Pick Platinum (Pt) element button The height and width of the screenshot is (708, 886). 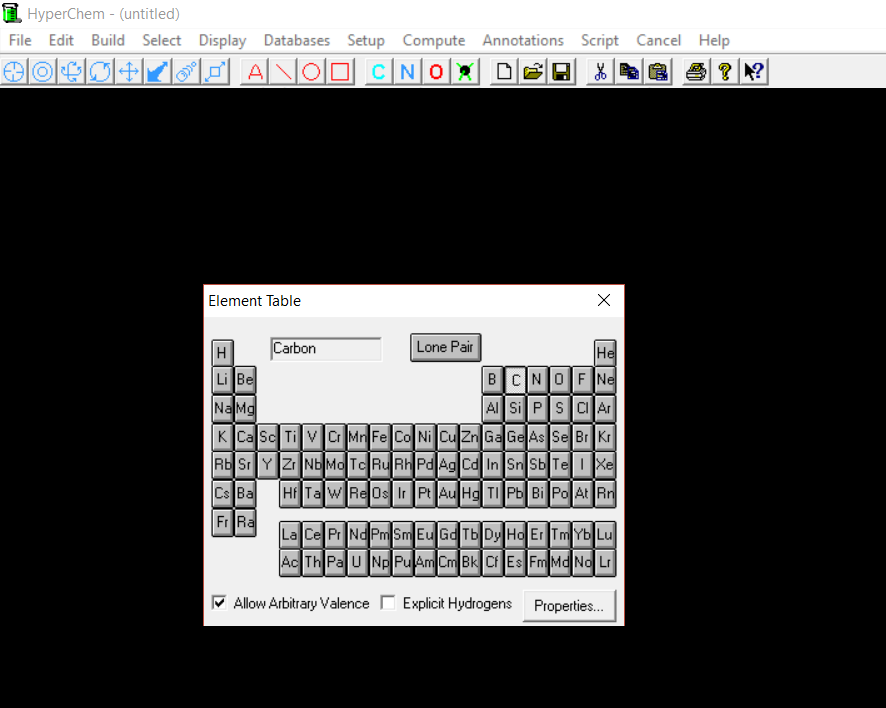click(x=425, y=493)
